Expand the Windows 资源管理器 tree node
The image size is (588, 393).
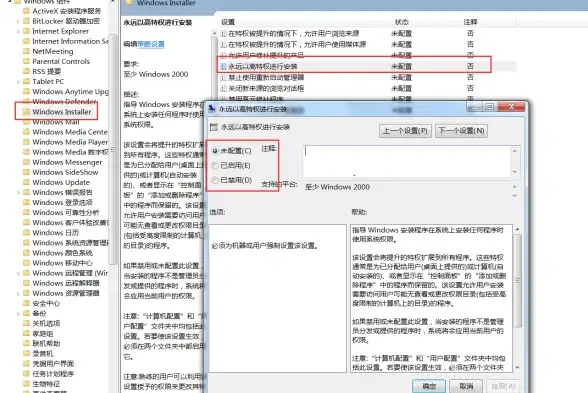tap(18, 293)
